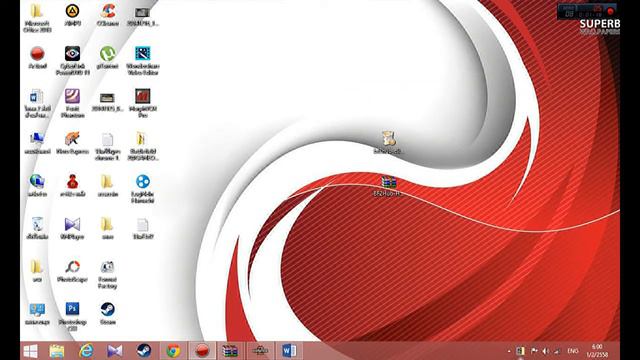The width and height of the screenshot is (640, 360).
Task: Select the Wondershare Video Editor shortcut
Action: [142, 60]
